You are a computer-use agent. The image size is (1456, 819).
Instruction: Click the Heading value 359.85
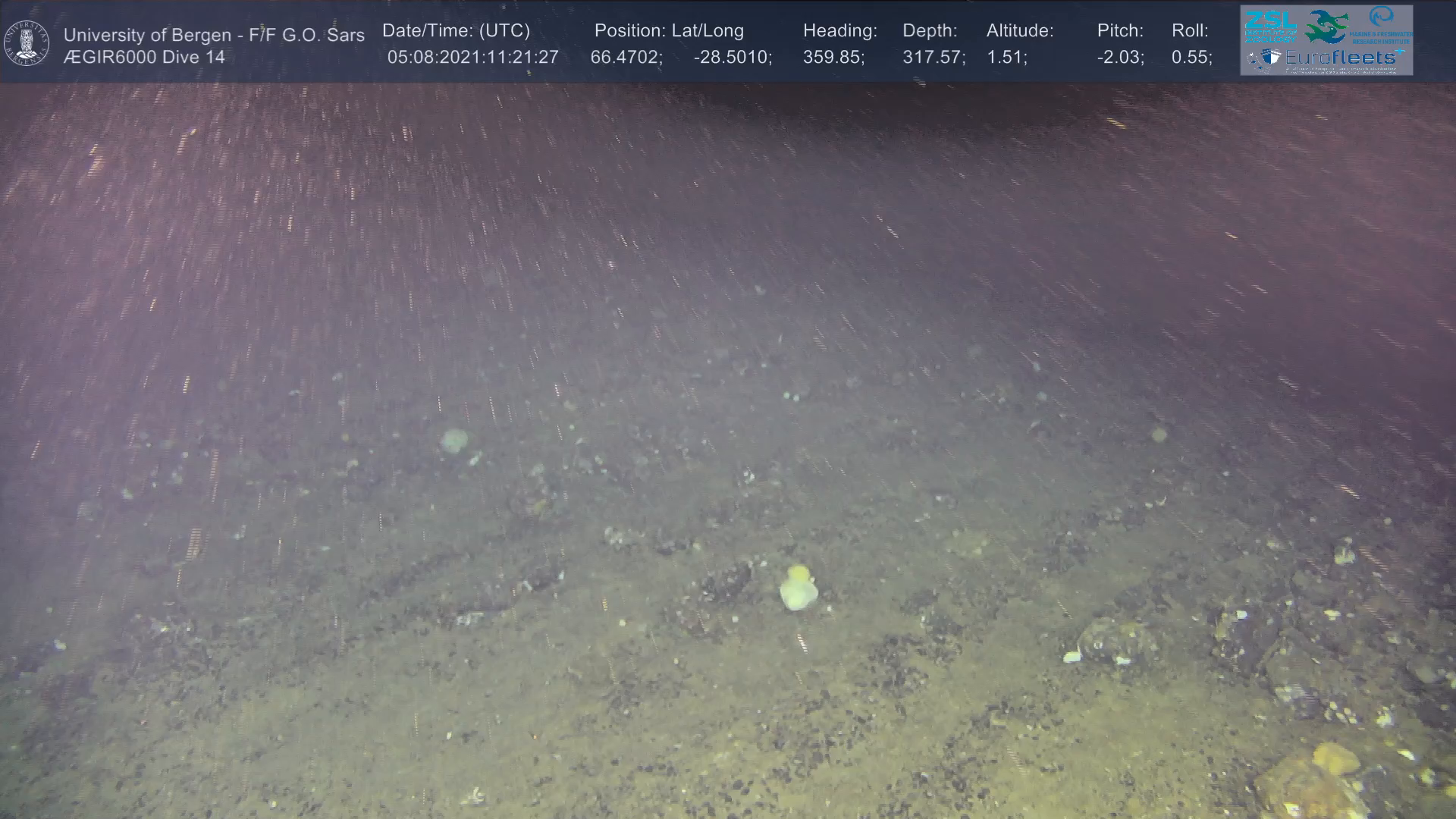pyautogui.click(x=833, y=58)
